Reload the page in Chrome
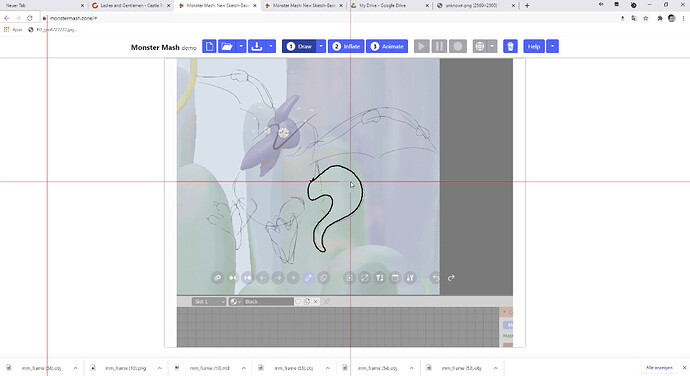The width and height of the screenshot is (690, 376). coord(29,18)
